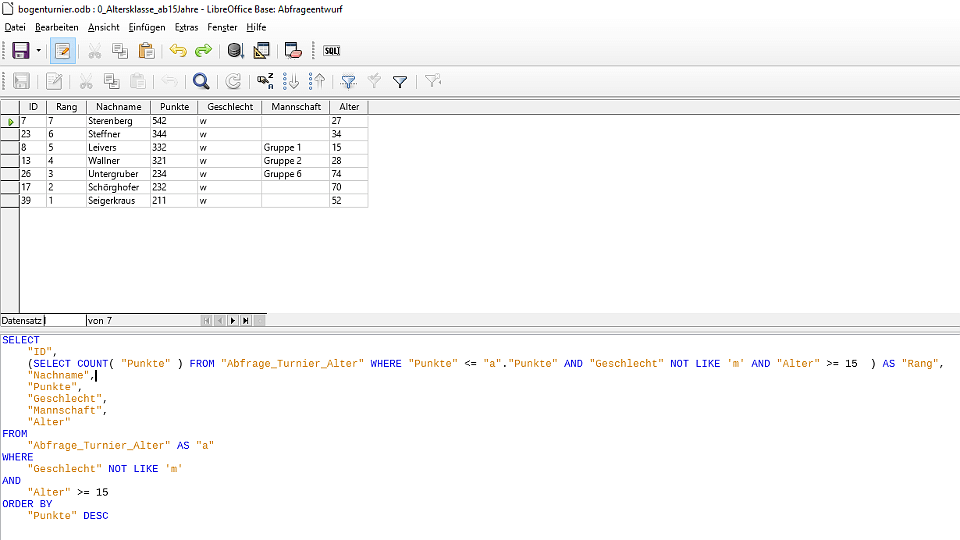The width and height of the screenshot is (960, 540).
Task: Click the AutoFilter funnel icon
Action: point(348,82)
